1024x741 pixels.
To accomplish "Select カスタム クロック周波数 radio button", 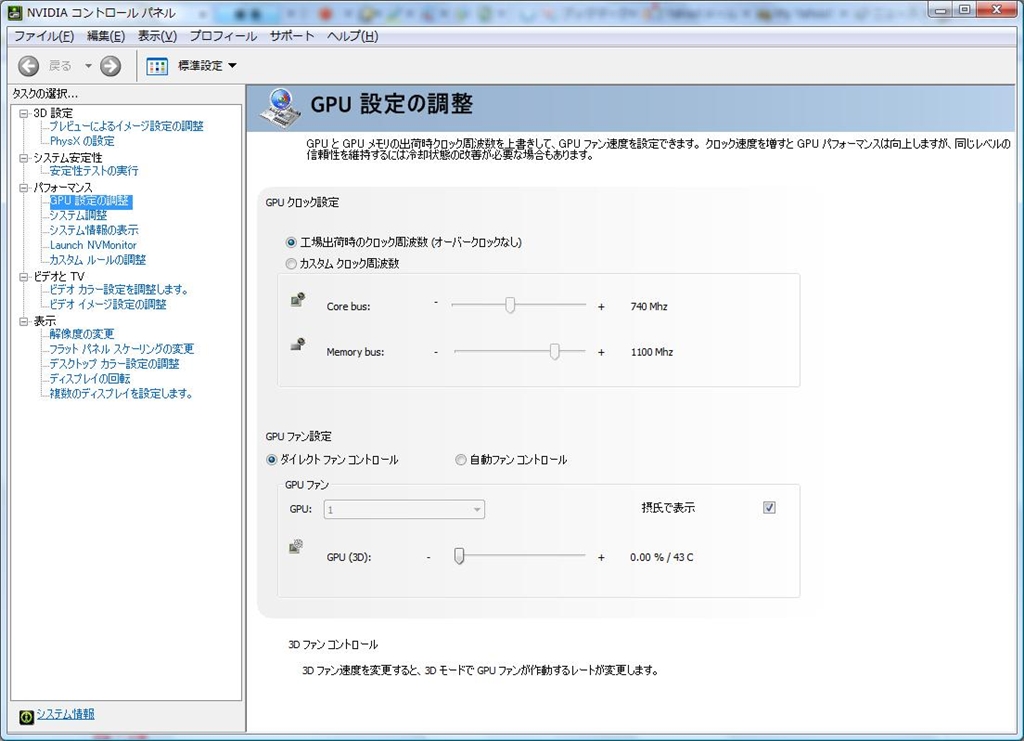I will tap(291, 264).
